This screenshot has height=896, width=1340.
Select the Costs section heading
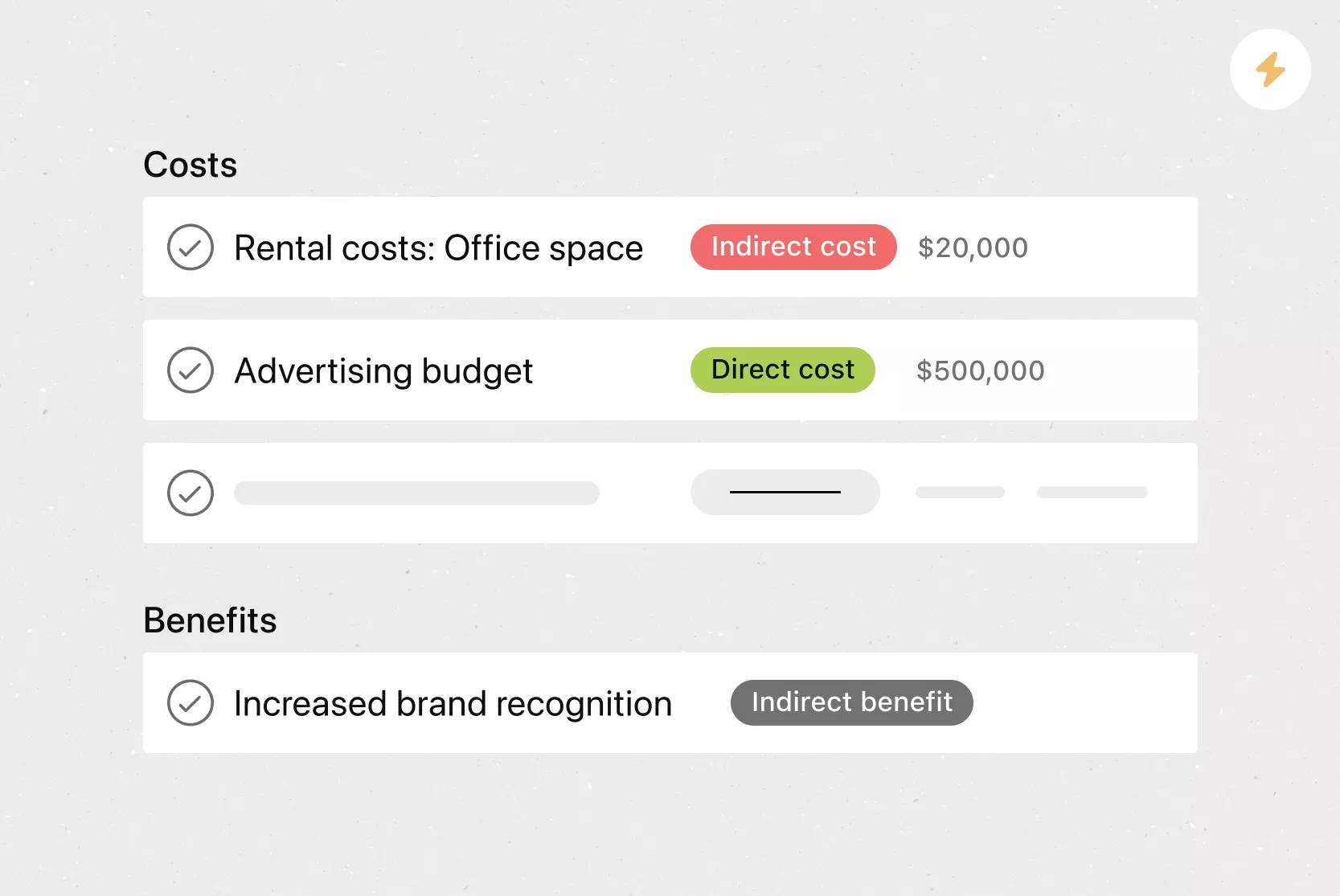pyautogui.click(x=191, y=165)
